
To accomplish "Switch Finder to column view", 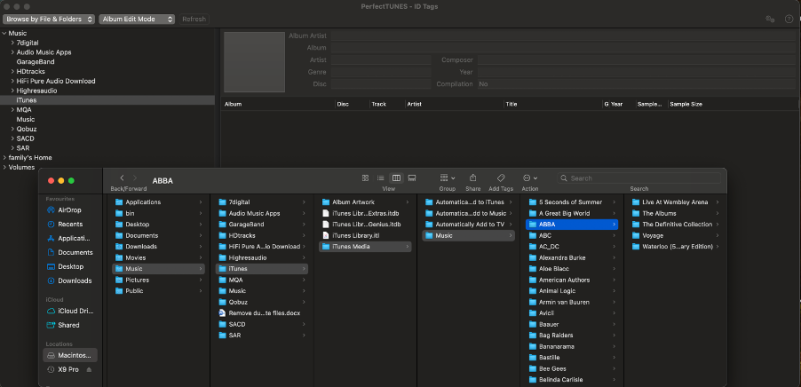I will click(x=396, y=178).
